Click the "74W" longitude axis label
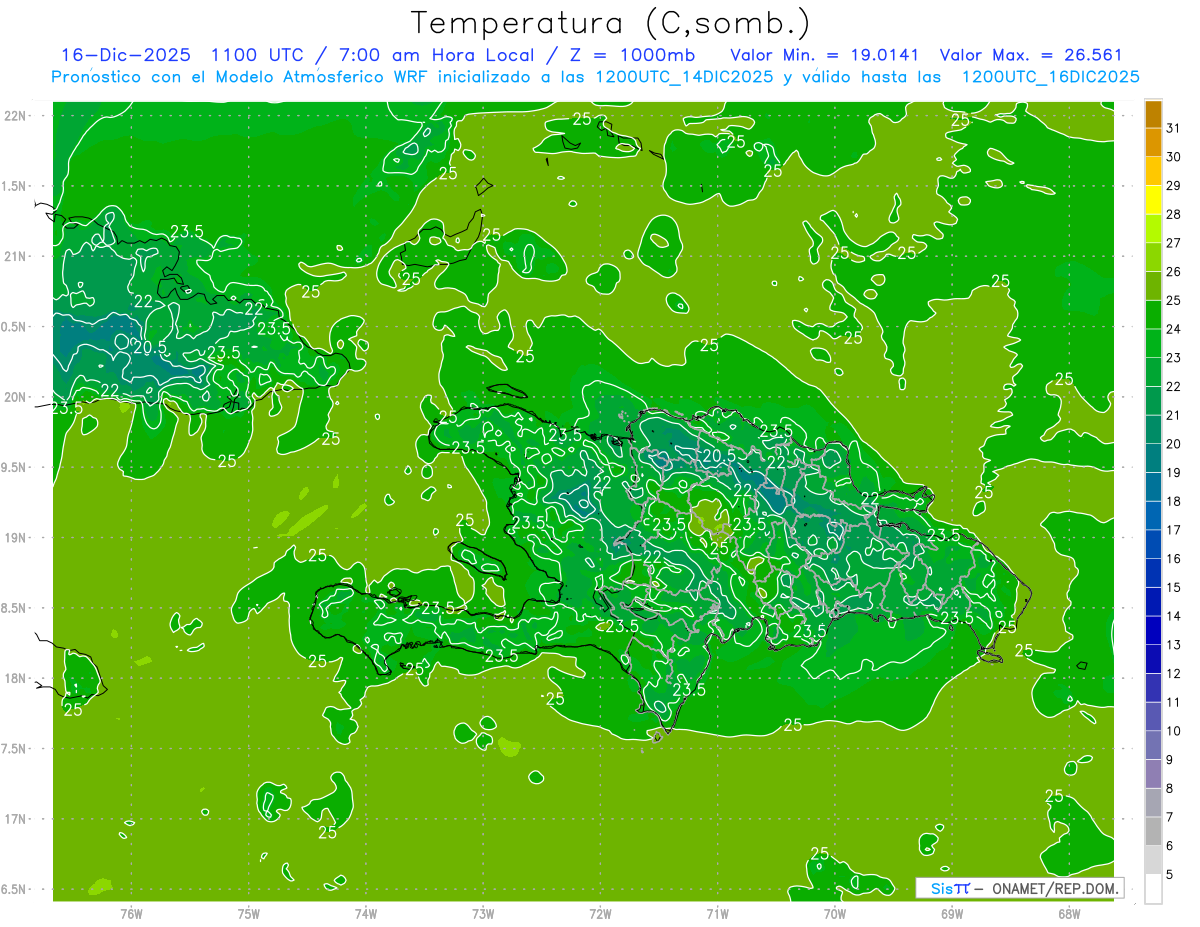Image resolution: width=1200 pixels, height=927 pixels. pyautogui.click(x=366, y=914)
